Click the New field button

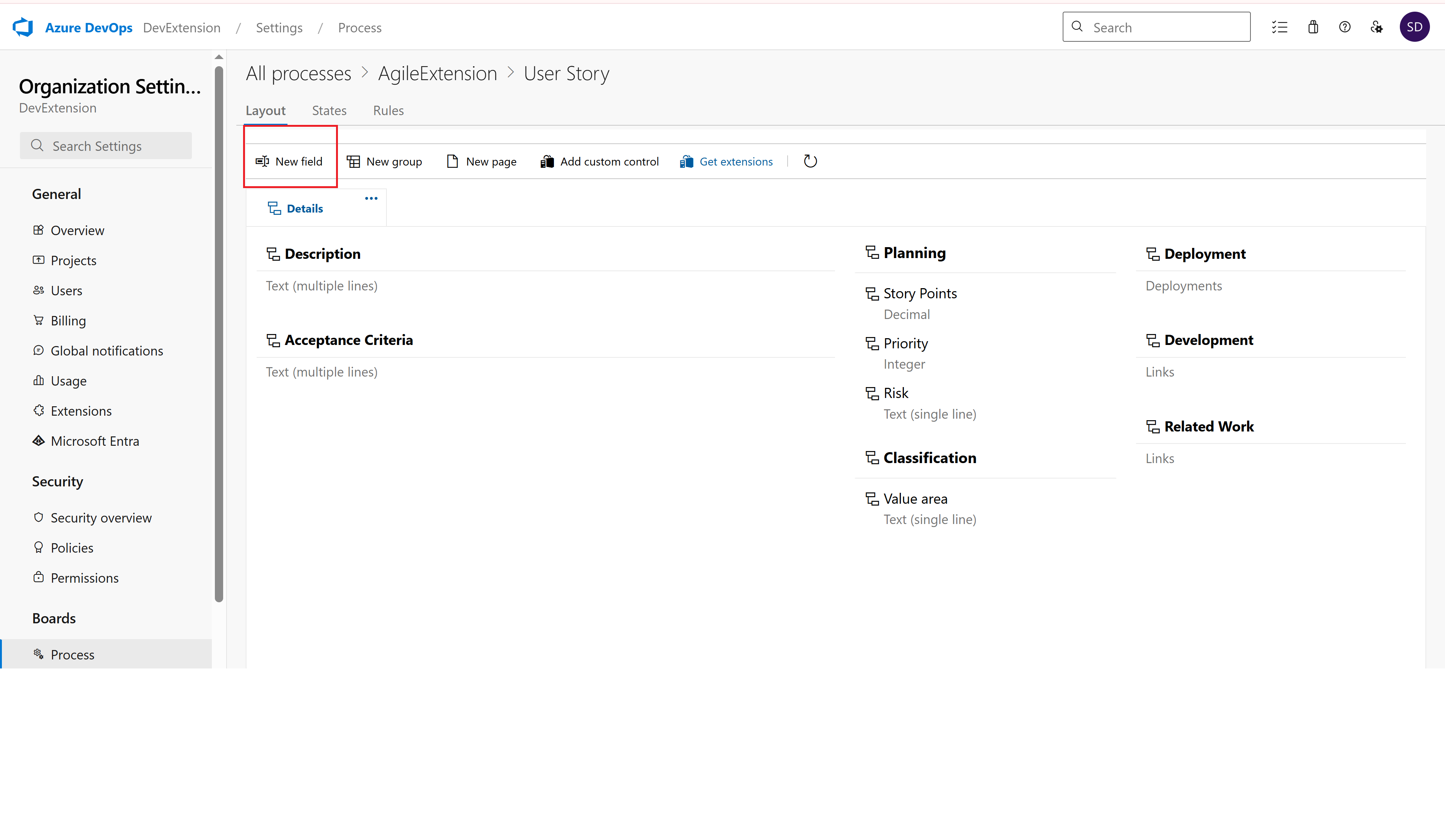(290, 162)
